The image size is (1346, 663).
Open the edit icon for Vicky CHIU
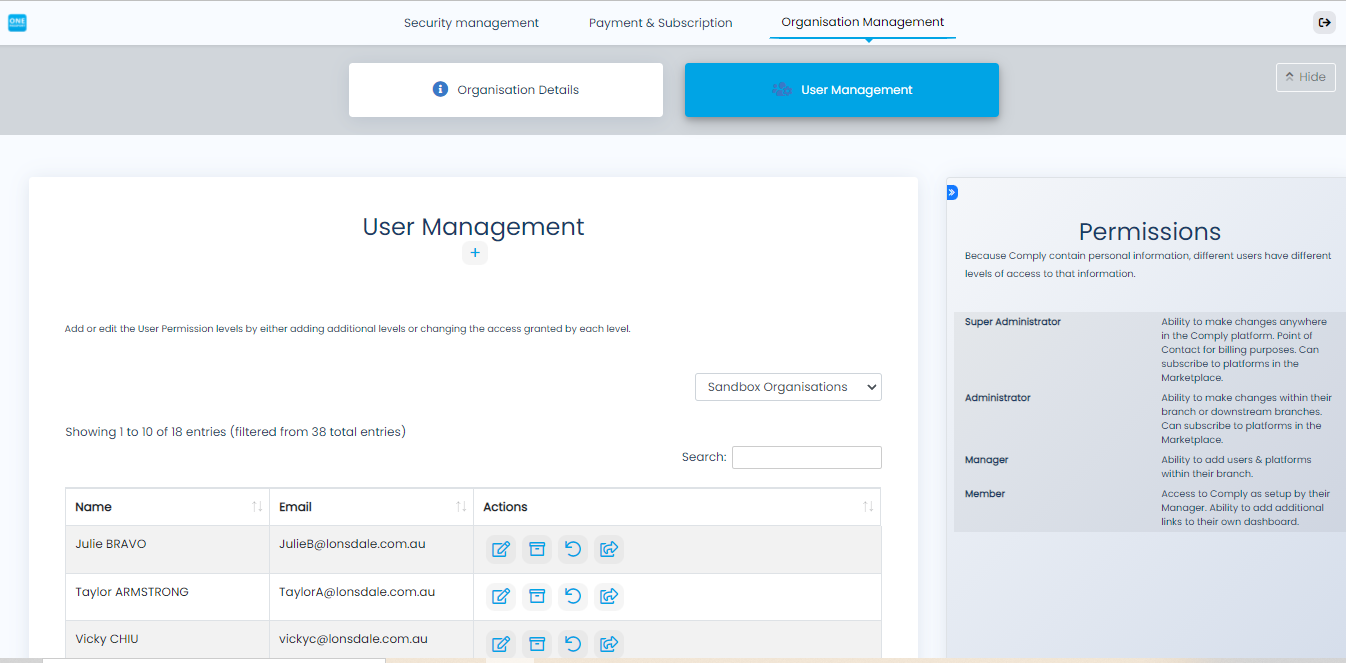point(501,644)
